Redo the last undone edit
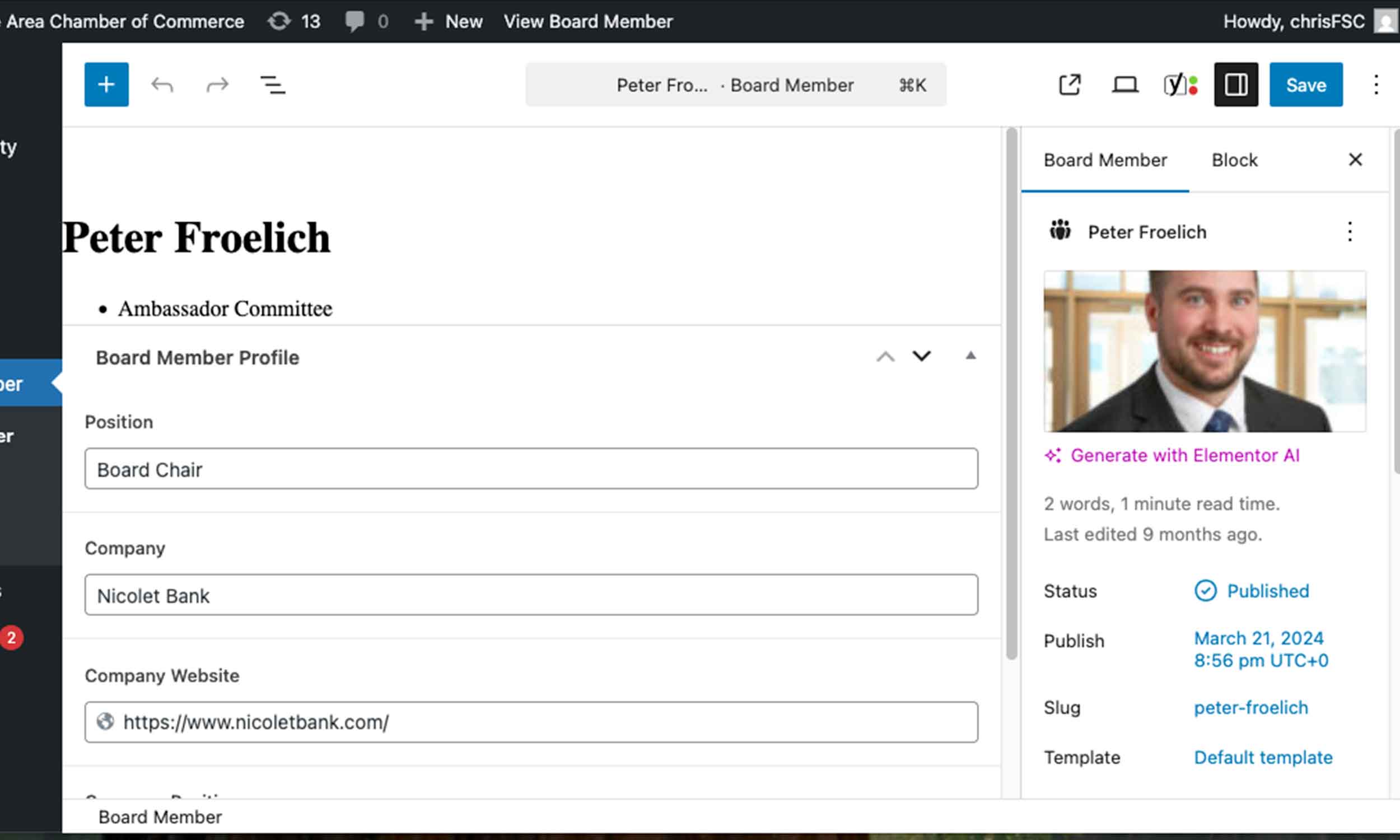This screenshot has height=840, width=1400. coord(217,85)
